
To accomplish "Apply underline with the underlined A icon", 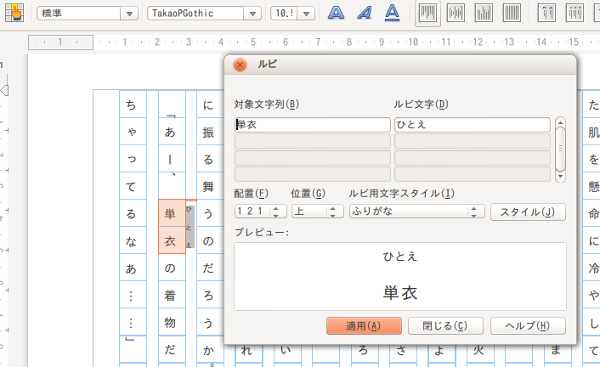I will (x=392, y=13).
